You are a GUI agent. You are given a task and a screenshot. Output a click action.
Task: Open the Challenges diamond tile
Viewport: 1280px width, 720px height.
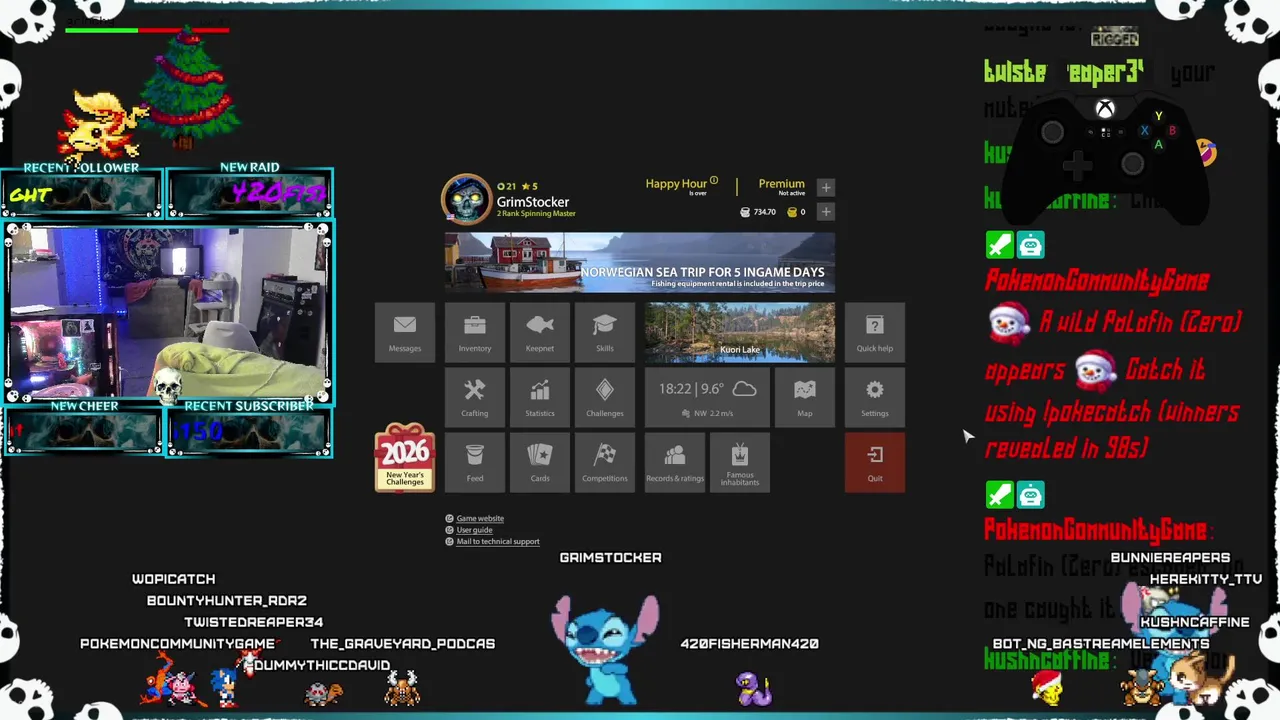pyautogui.click(x=605, y=398)
